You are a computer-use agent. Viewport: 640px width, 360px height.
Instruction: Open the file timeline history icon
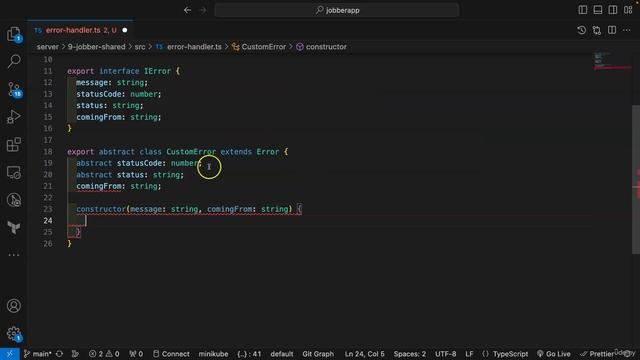tap(582, 30)
